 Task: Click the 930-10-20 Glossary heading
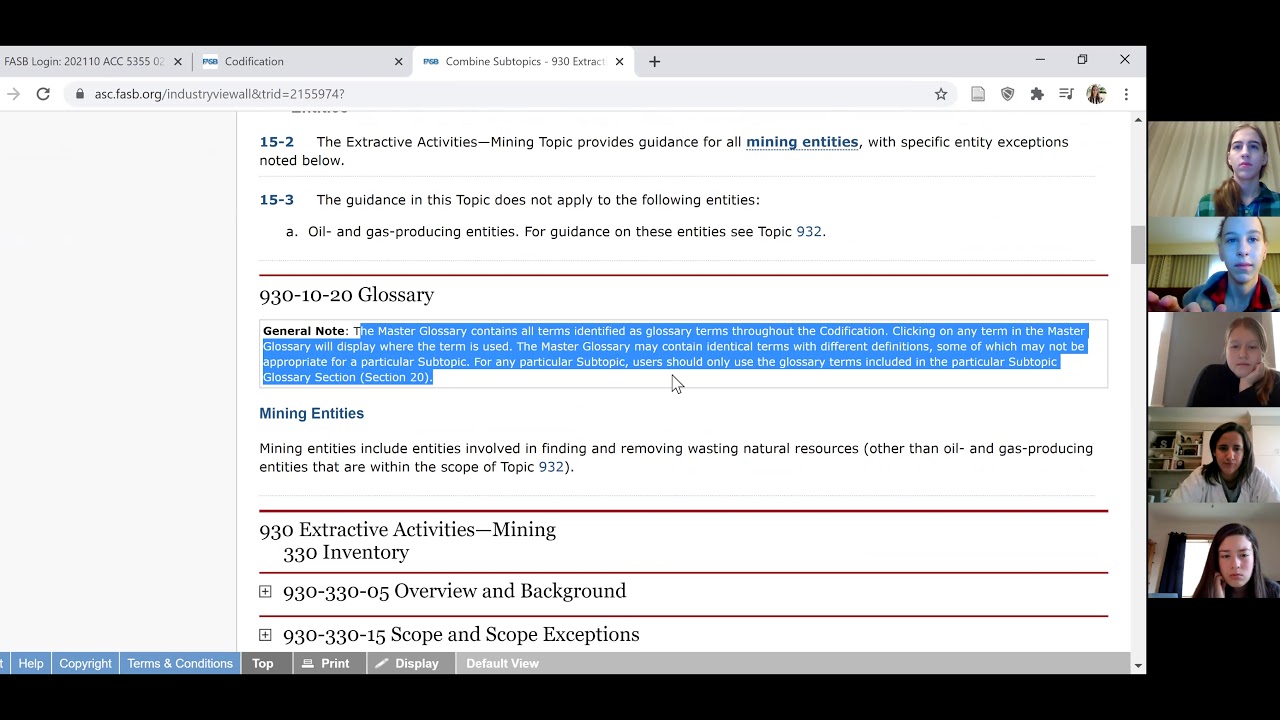347,295
